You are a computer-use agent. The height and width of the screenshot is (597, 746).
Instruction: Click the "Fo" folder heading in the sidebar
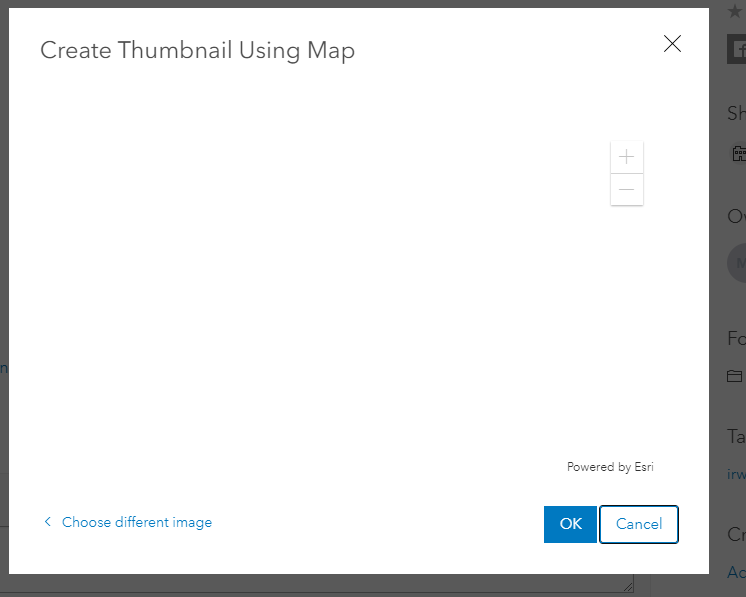[x=736, y=339]
